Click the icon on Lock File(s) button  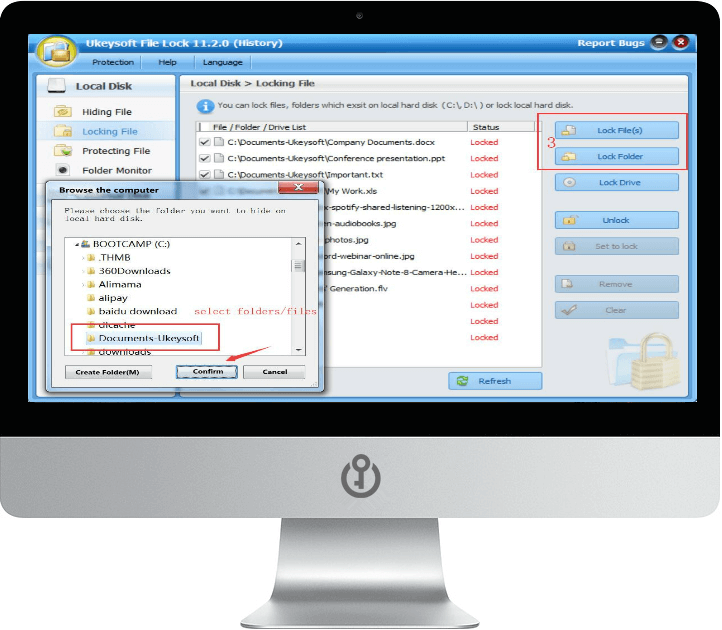point(569,130)
